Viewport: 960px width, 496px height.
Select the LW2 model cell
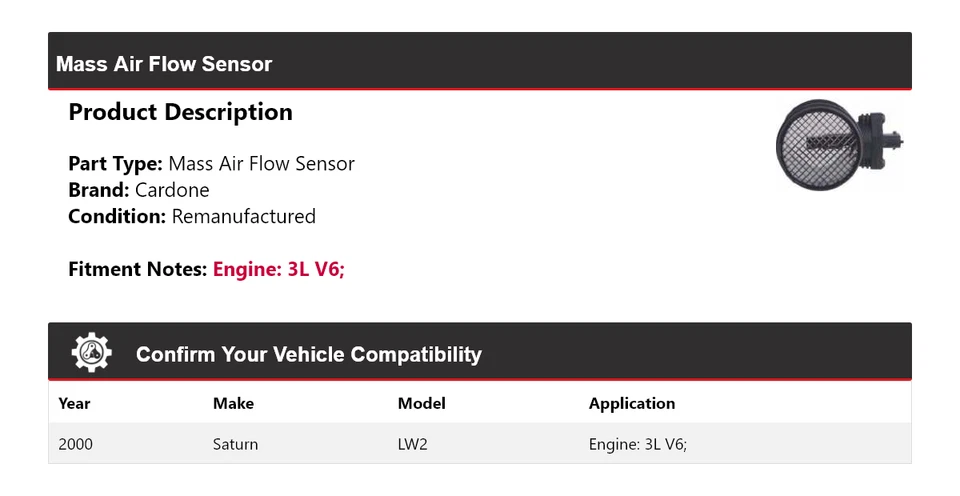click(412, 444)
